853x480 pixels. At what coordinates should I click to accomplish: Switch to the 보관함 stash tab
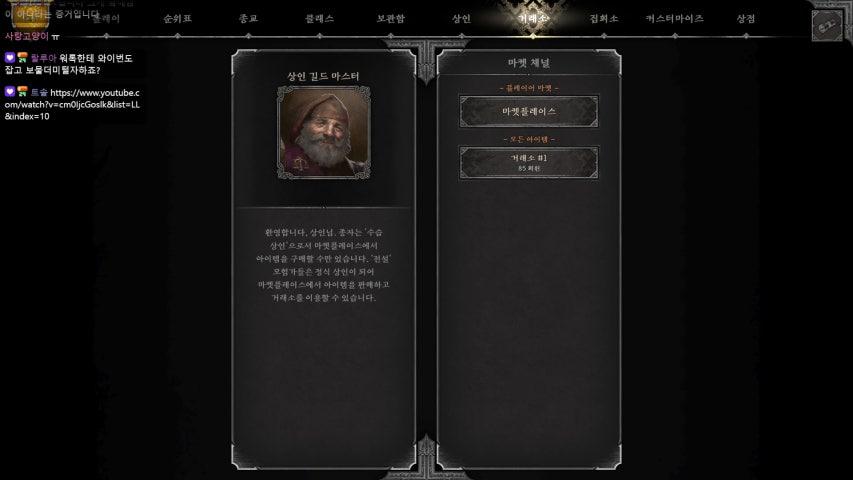[391, 19]
